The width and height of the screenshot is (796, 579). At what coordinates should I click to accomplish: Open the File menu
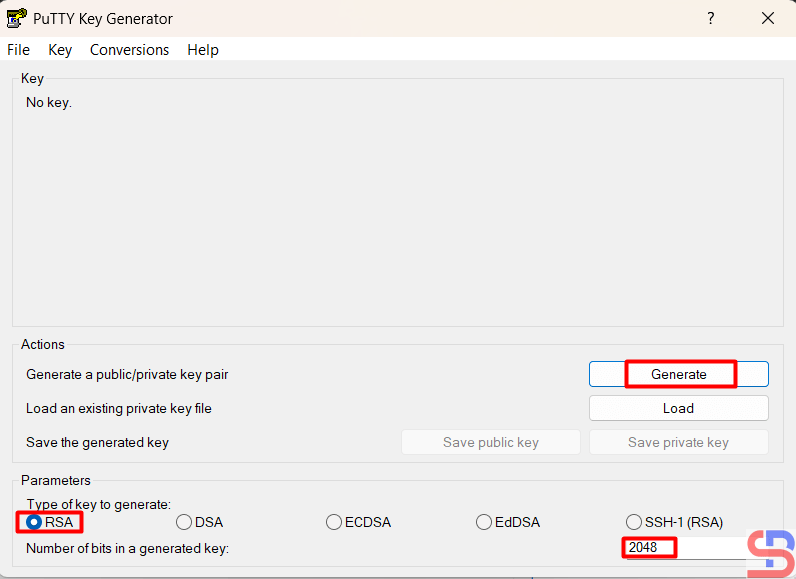tap(19, 50)
